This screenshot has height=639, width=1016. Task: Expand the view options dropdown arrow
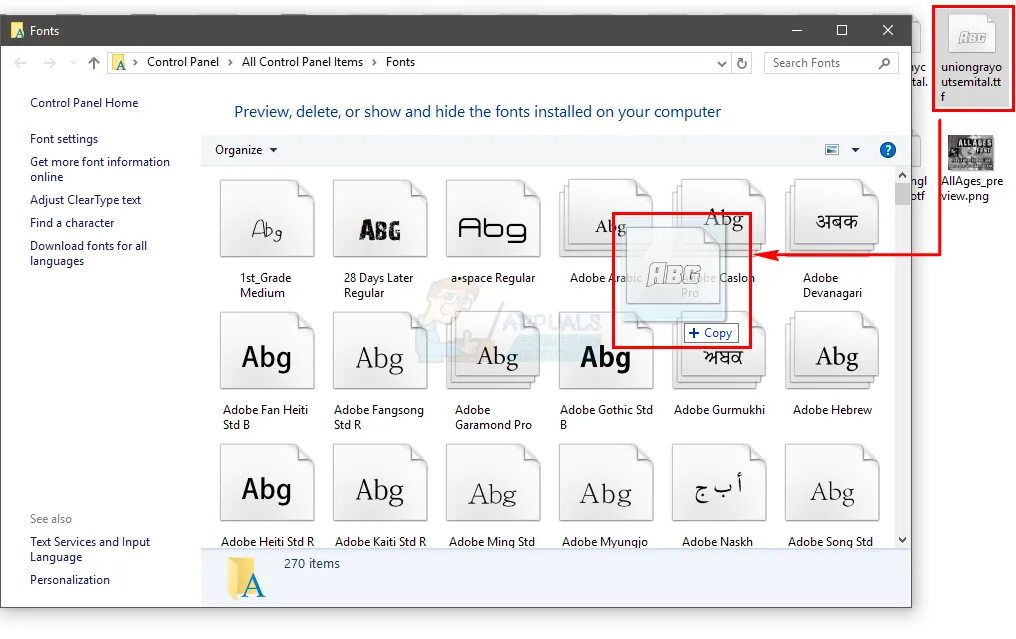[855, 150]
